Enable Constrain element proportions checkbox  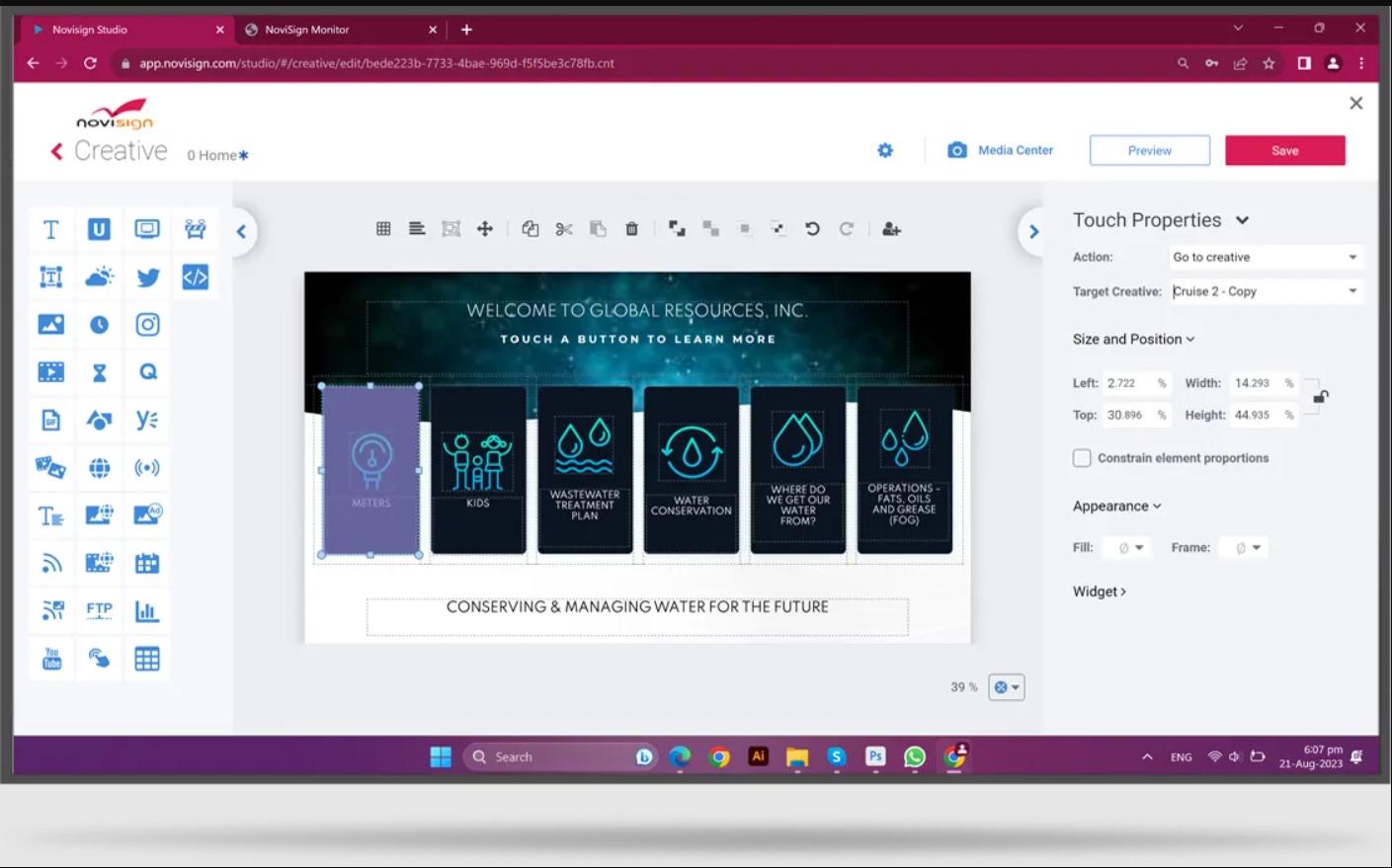[1082, 458]
